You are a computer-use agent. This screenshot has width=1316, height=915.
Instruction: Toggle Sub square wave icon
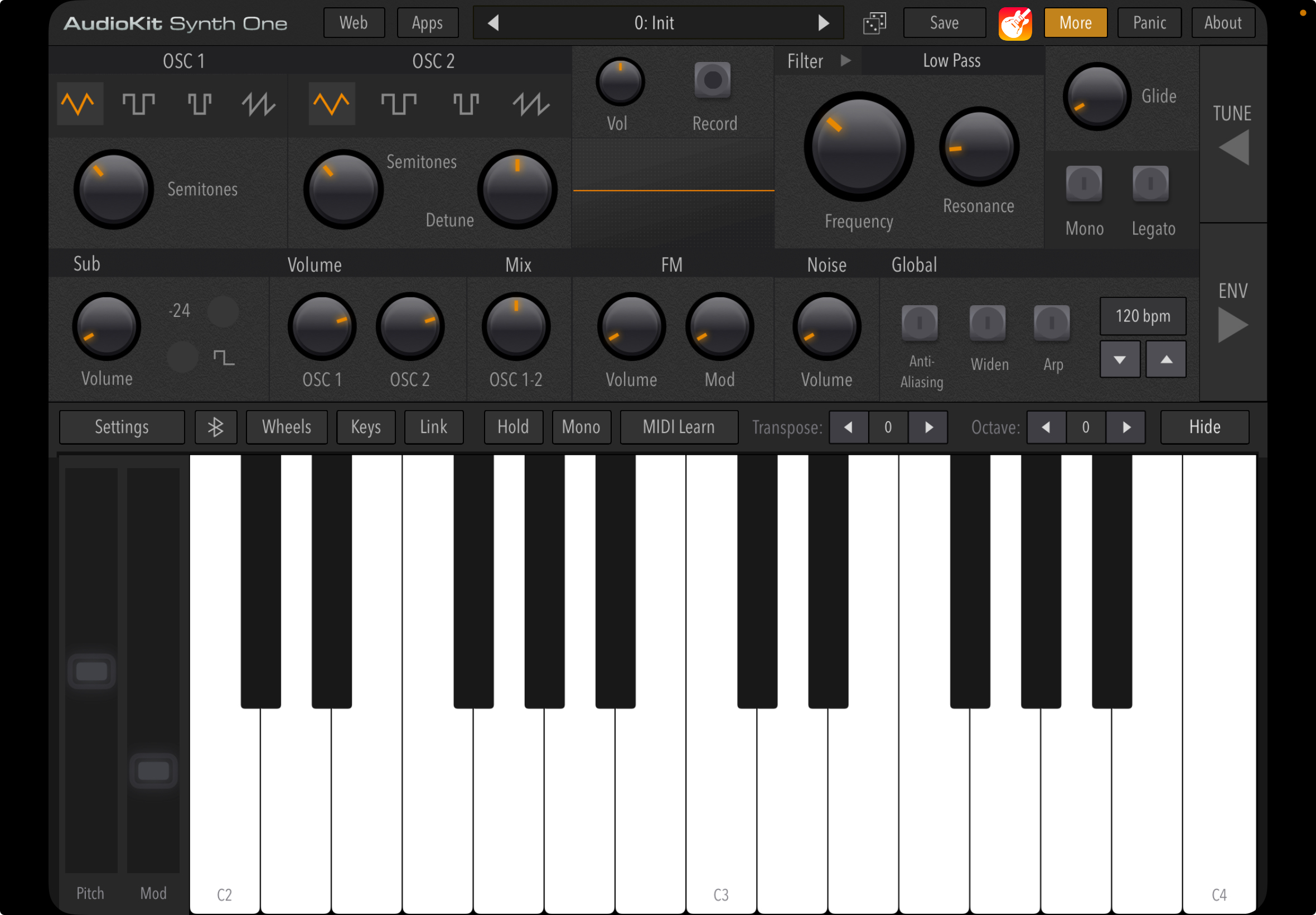click(x=224, y=358)
